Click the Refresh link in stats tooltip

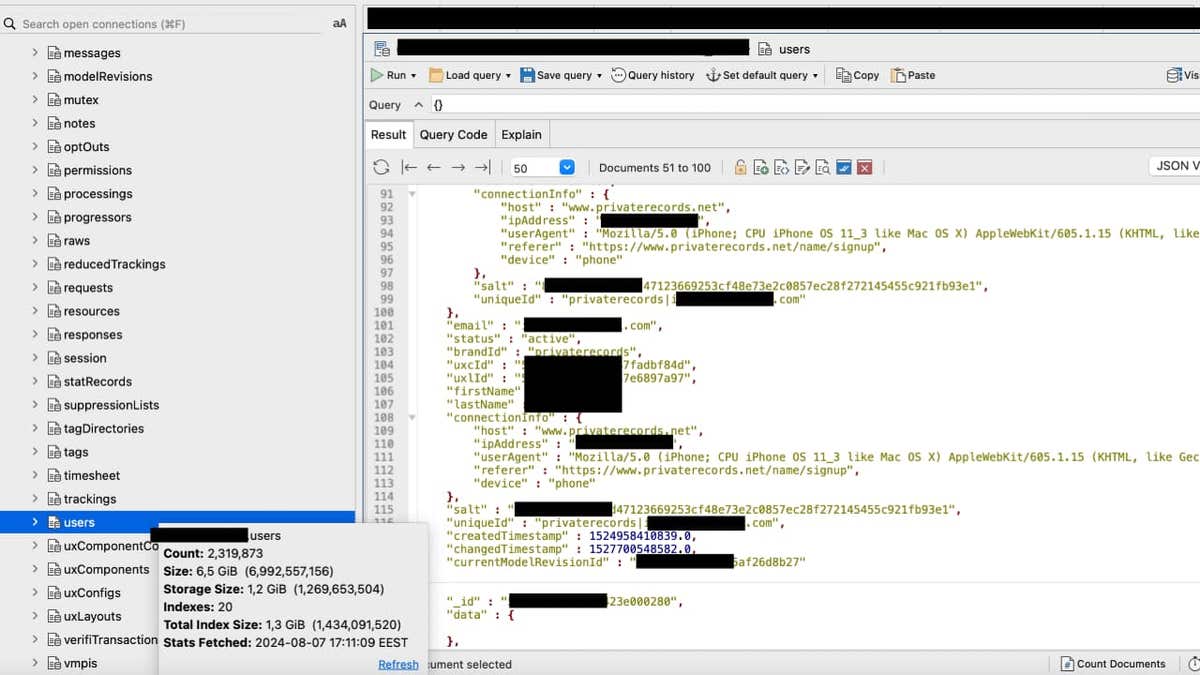click(x=398, y=664)
